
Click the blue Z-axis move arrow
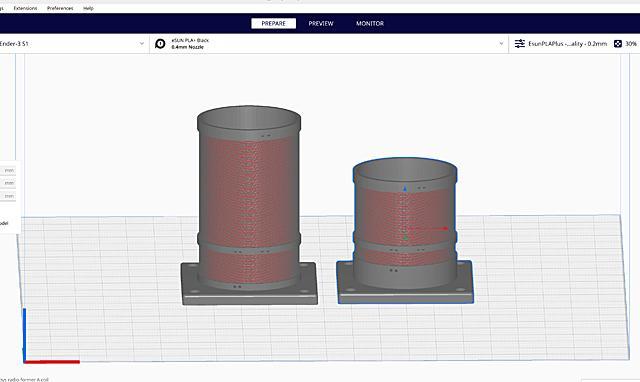tap(405, 188)
